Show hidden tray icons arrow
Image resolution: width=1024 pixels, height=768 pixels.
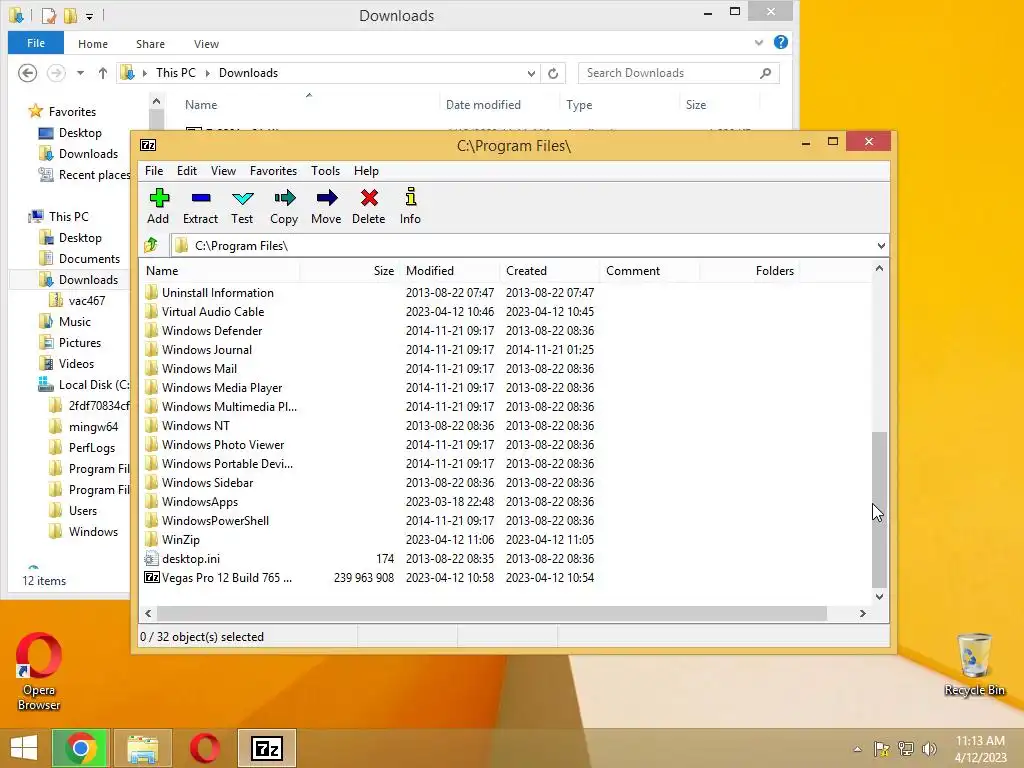857,749
